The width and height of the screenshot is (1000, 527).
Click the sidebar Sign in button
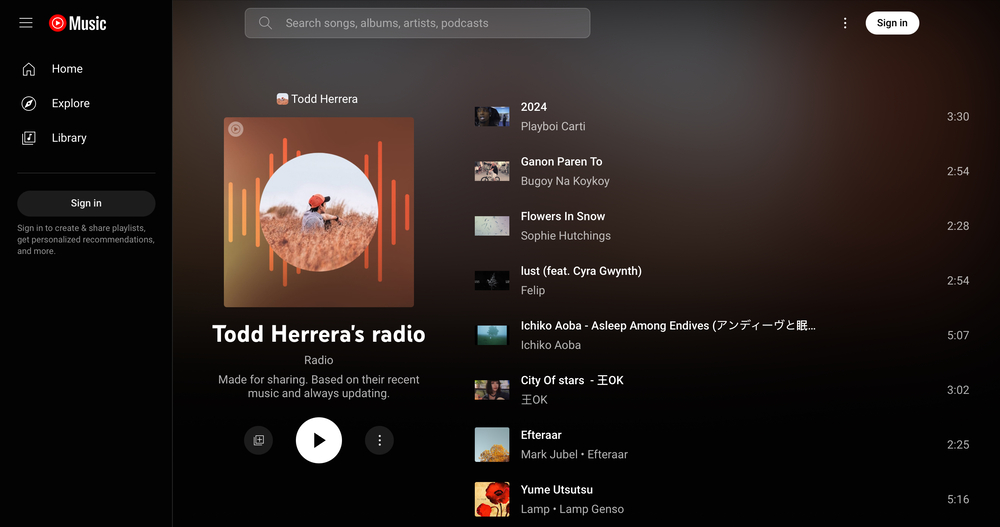point(86,203)
